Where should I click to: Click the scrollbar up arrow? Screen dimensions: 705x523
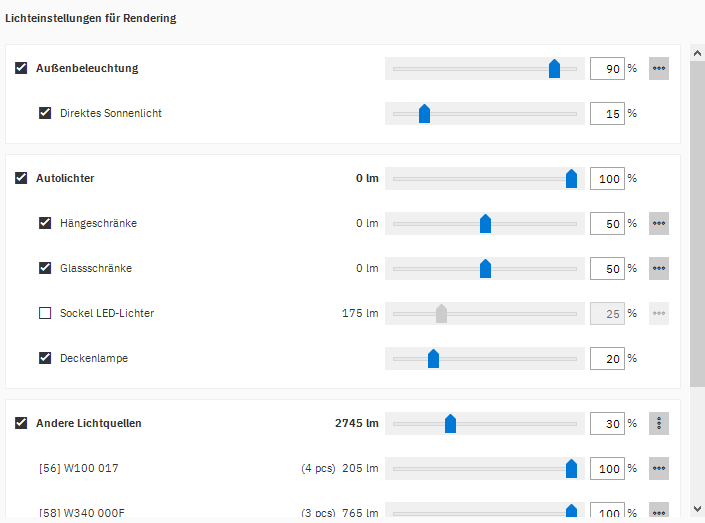point(697,51)
